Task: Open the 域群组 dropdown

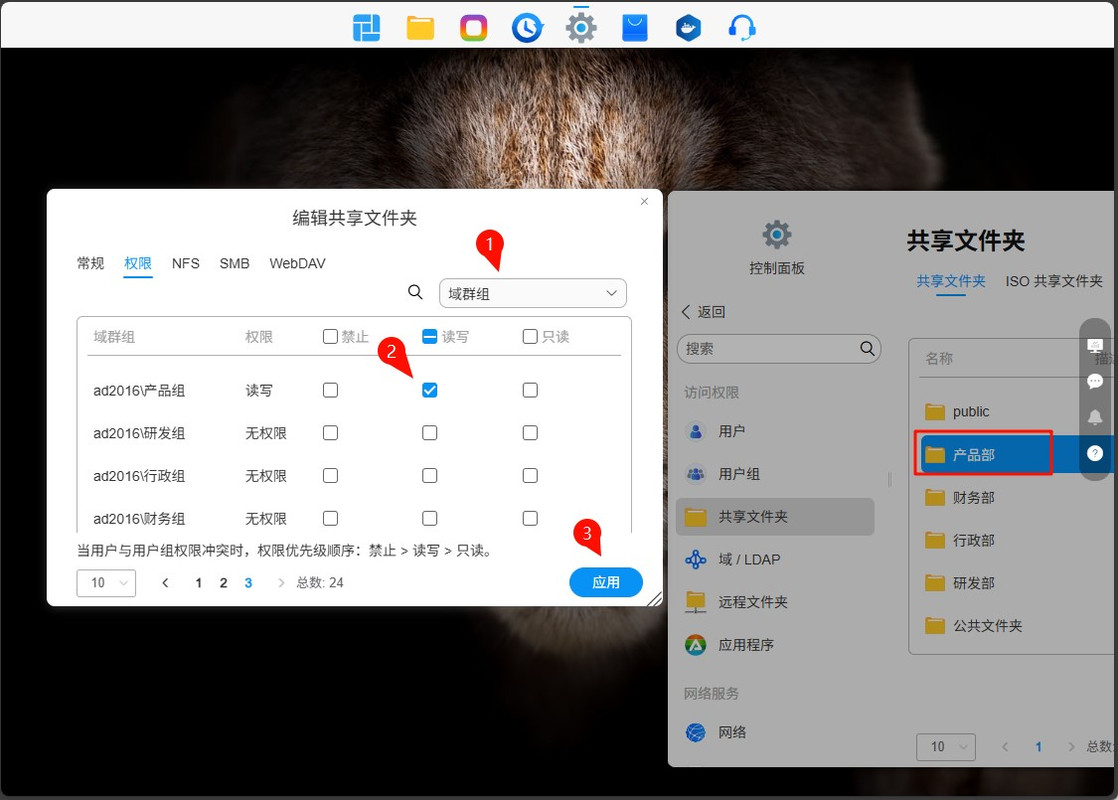Action: coord(533,293)
